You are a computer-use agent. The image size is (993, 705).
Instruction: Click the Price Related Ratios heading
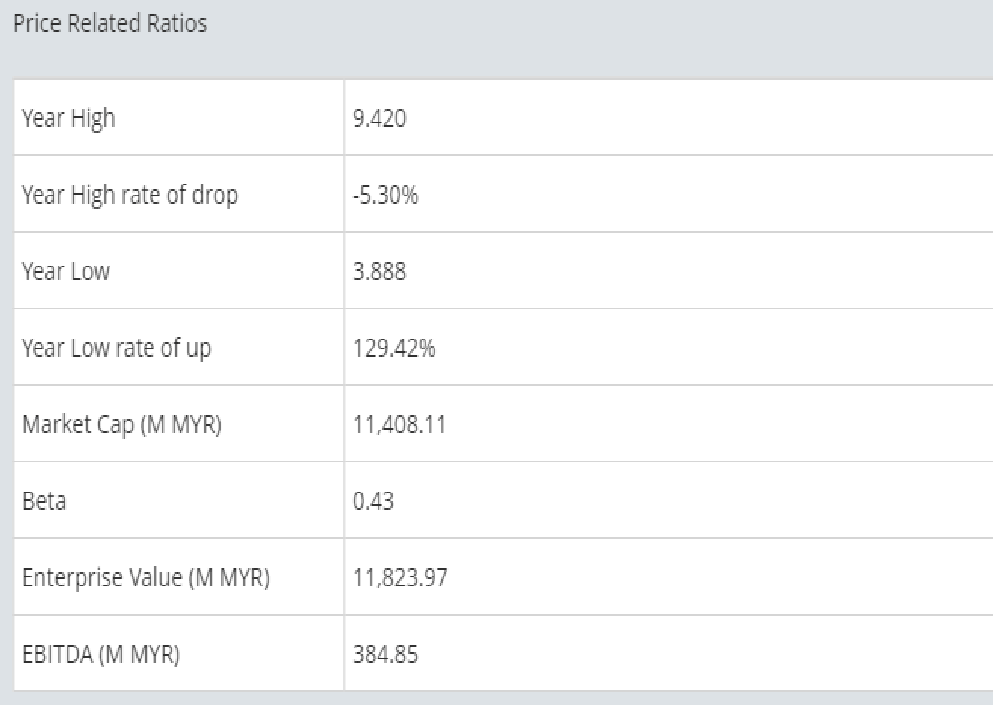pos(110,24)
